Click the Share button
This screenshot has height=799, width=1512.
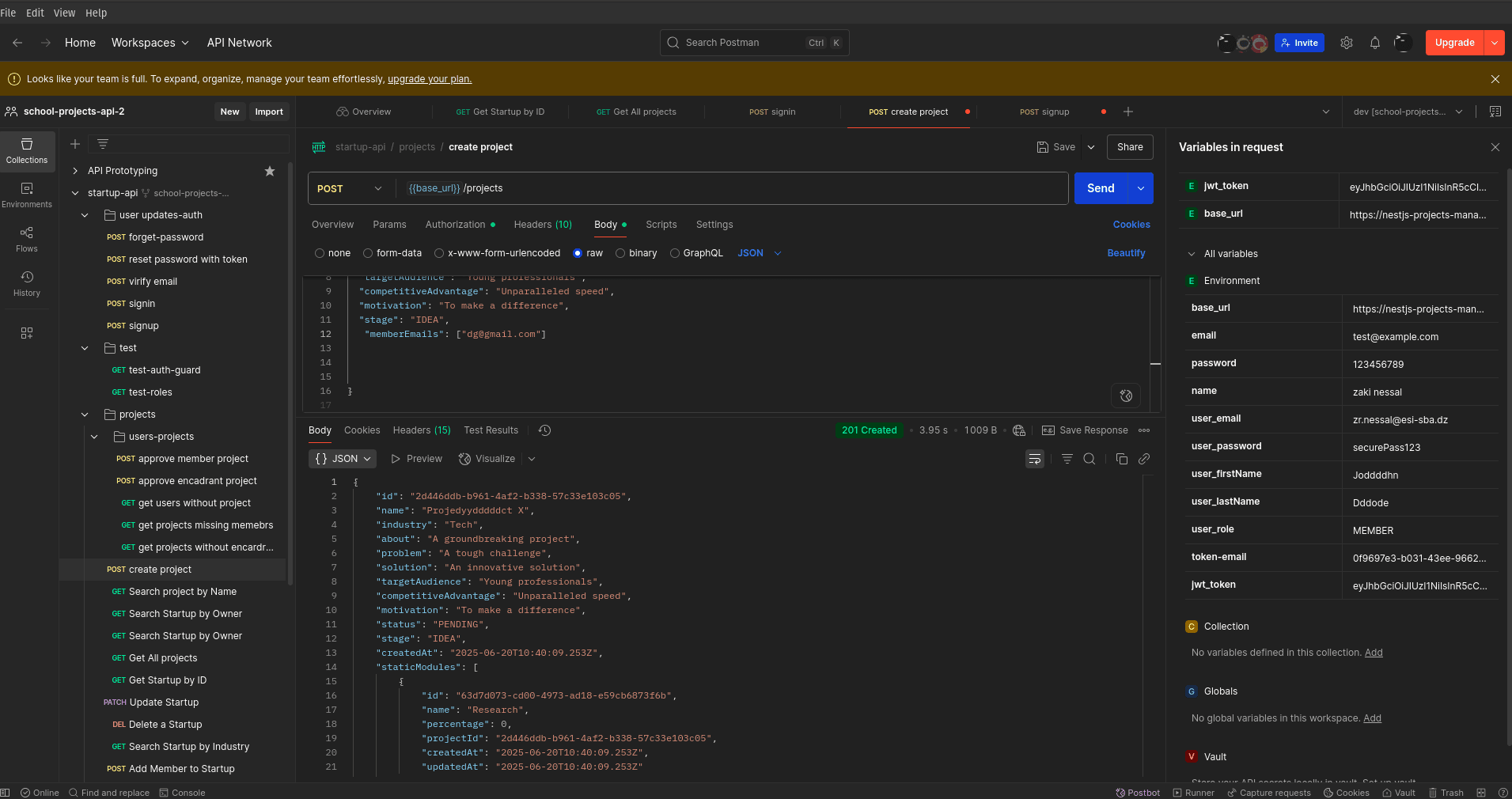[1130, 147]
